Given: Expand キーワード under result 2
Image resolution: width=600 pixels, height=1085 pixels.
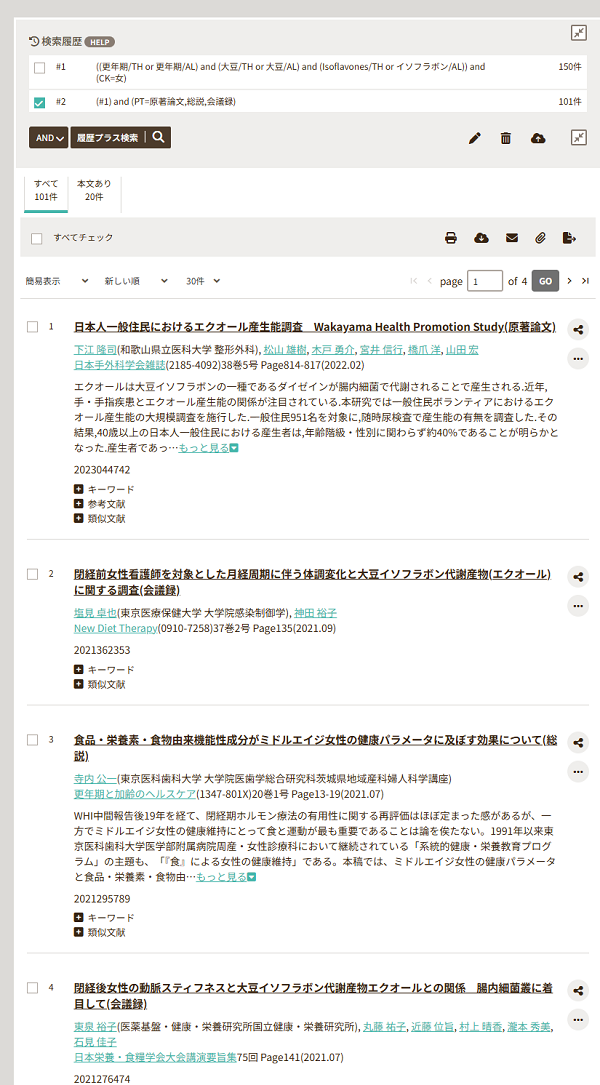Looking at the screenshot, I should (104, 669).
